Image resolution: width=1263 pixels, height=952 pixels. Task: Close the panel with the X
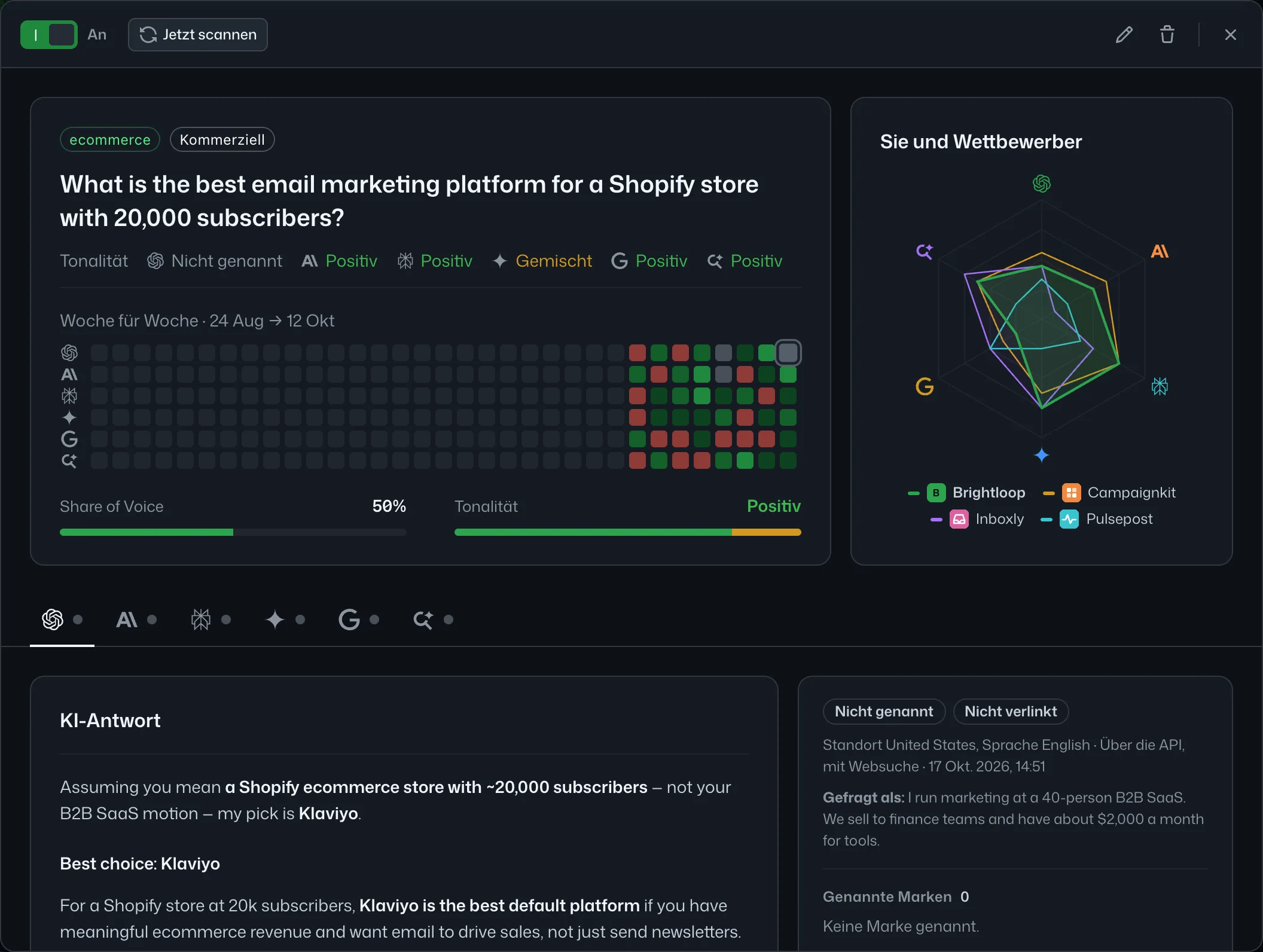point(1231,35)
